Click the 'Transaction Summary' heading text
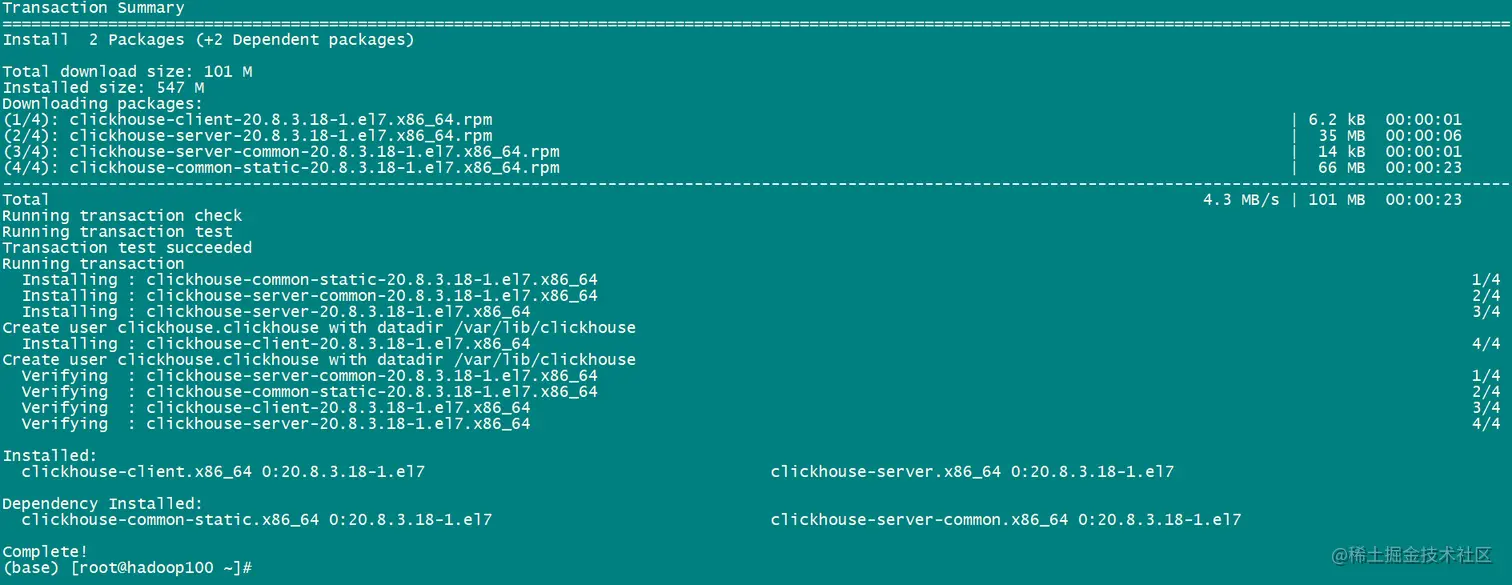Viewport: 1512px width, 585px height. 93,8
